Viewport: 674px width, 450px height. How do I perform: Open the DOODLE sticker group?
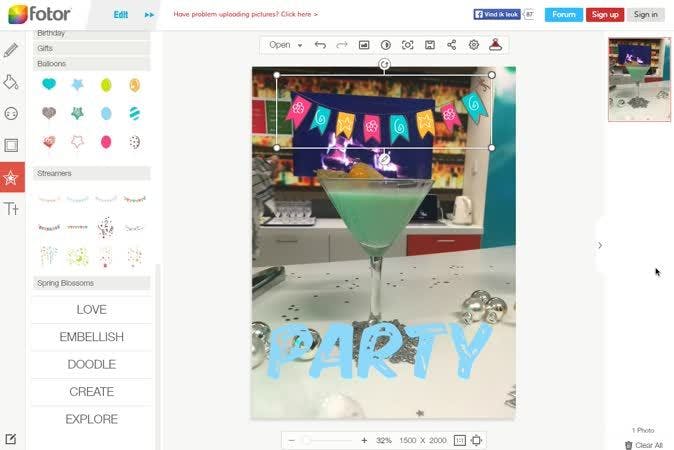click(x=92, y=364)
